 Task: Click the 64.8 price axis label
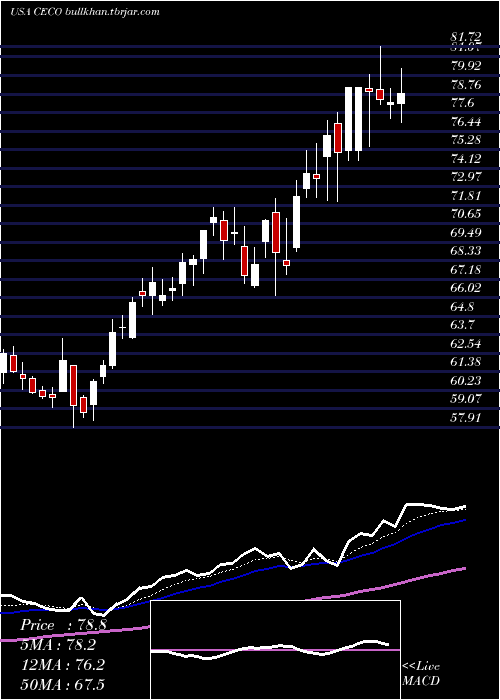[x=463, y=307]
